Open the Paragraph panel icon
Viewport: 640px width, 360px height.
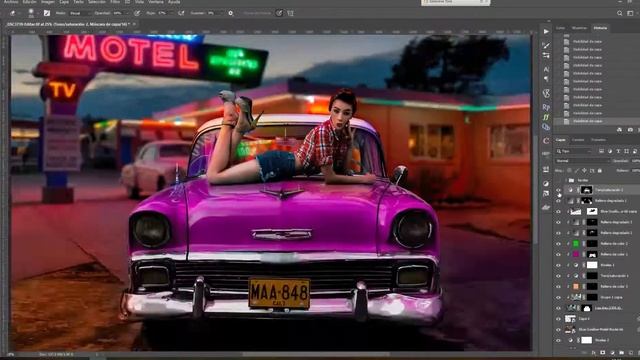546,78
